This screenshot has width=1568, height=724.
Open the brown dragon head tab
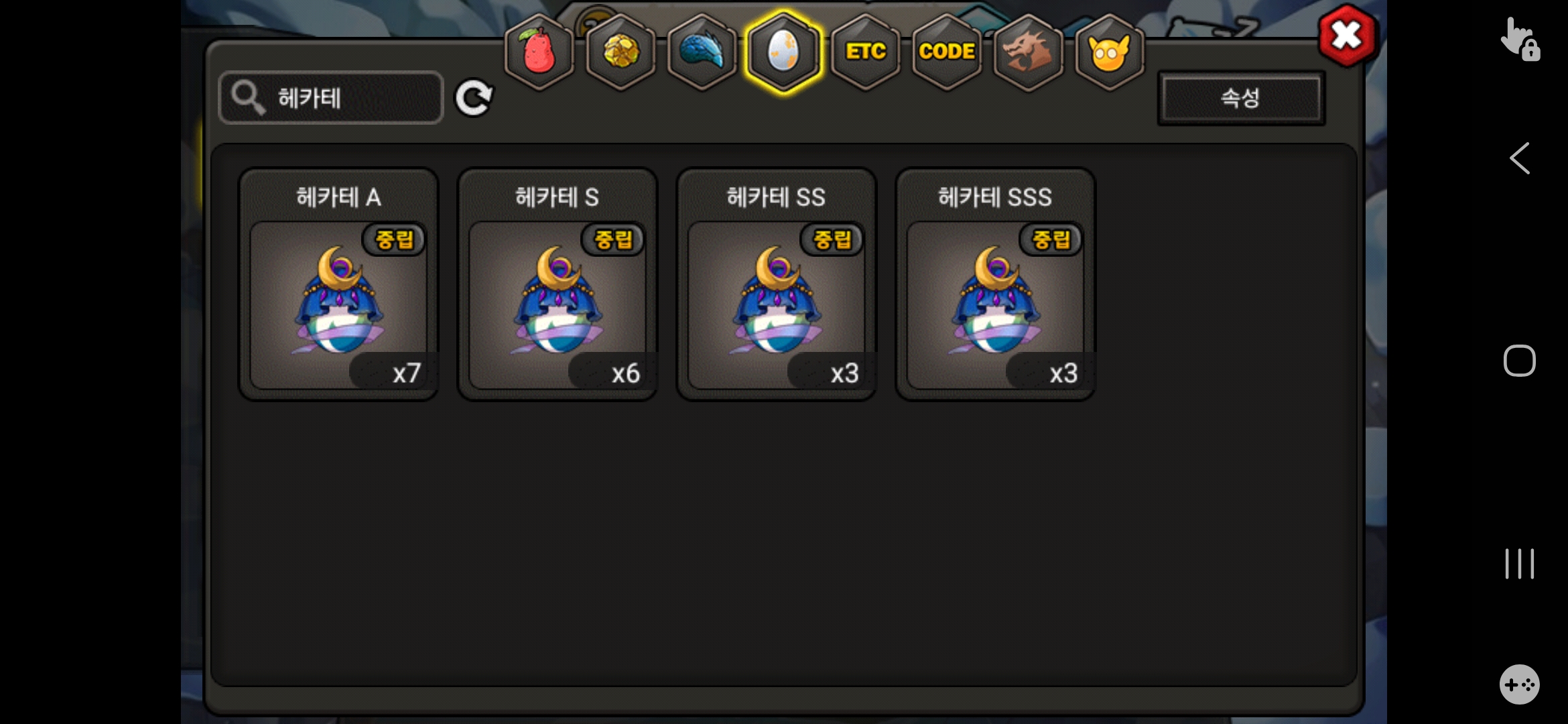pyautogui.click(x=1028, y=52)
